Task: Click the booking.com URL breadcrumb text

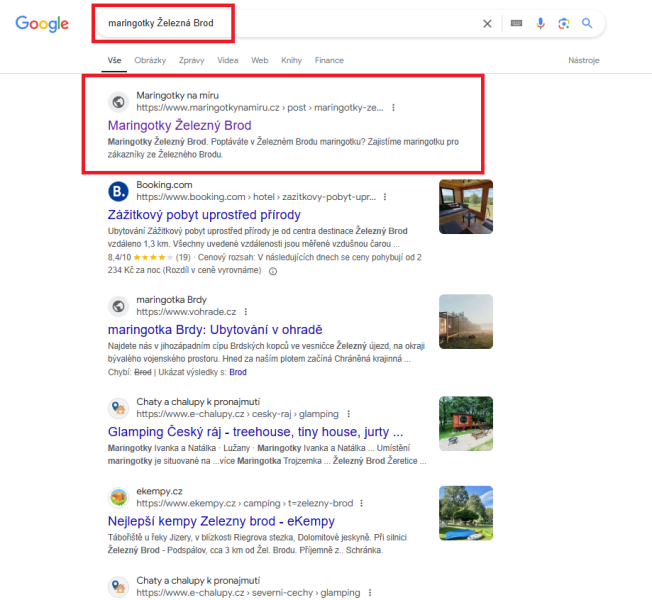Action: (x=256, y=197)
